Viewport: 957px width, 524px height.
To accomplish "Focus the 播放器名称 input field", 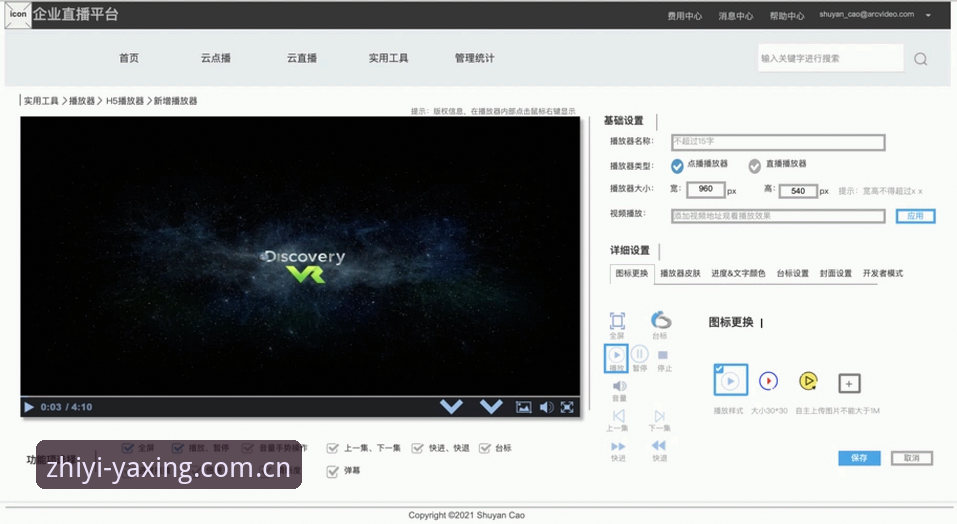I will coord(778,142).
